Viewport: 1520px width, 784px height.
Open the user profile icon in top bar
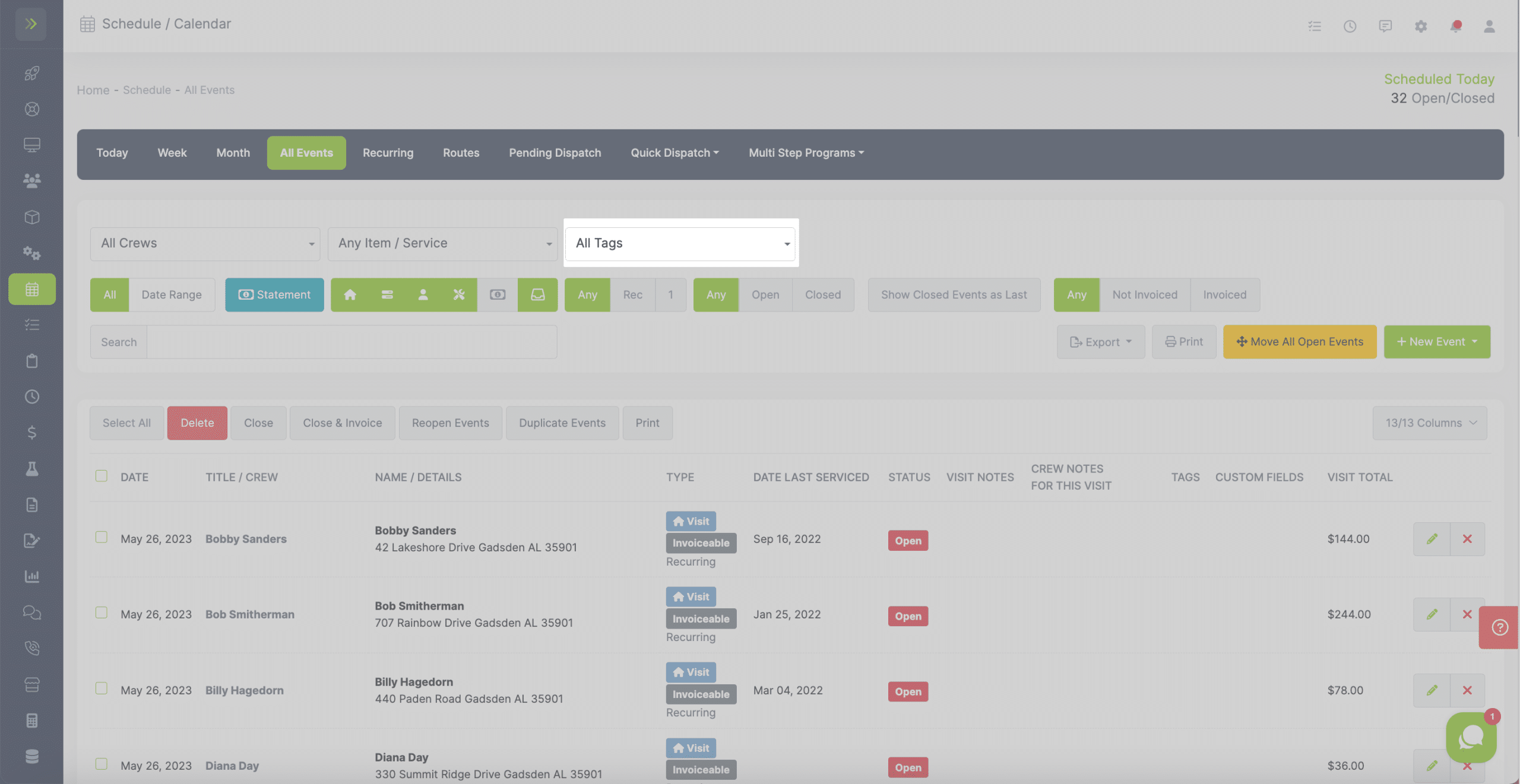coord(1489,26)
